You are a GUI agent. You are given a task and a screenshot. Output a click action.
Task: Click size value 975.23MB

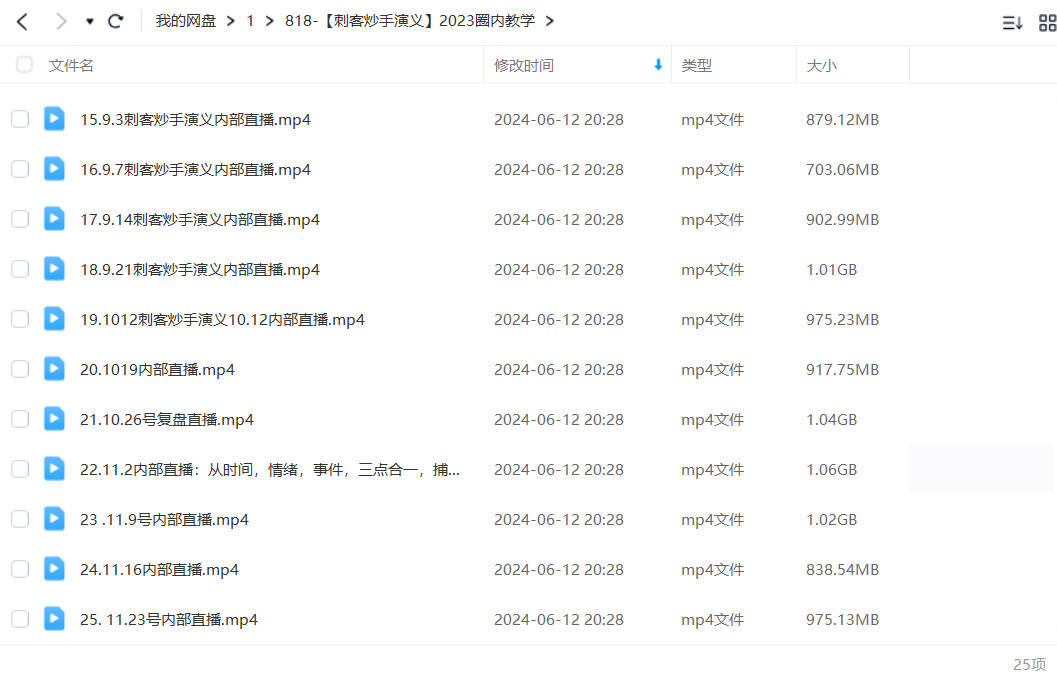[x=843, y=319]
